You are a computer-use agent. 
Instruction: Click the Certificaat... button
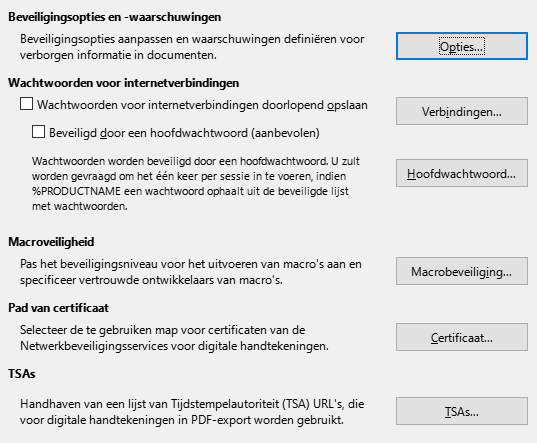tap(462, 337)
